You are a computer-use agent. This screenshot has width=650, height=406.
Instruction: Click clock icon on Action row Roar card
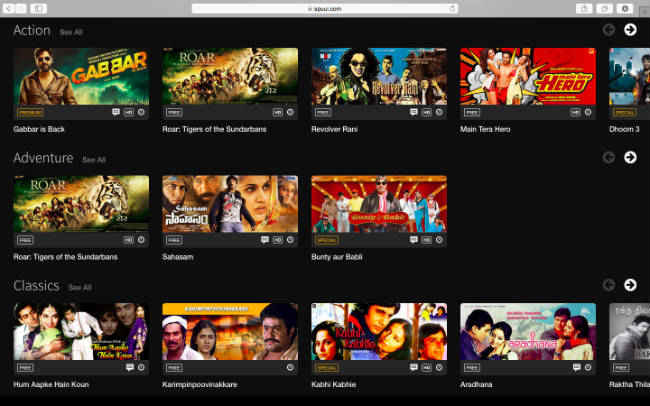[x=290, y=112]
